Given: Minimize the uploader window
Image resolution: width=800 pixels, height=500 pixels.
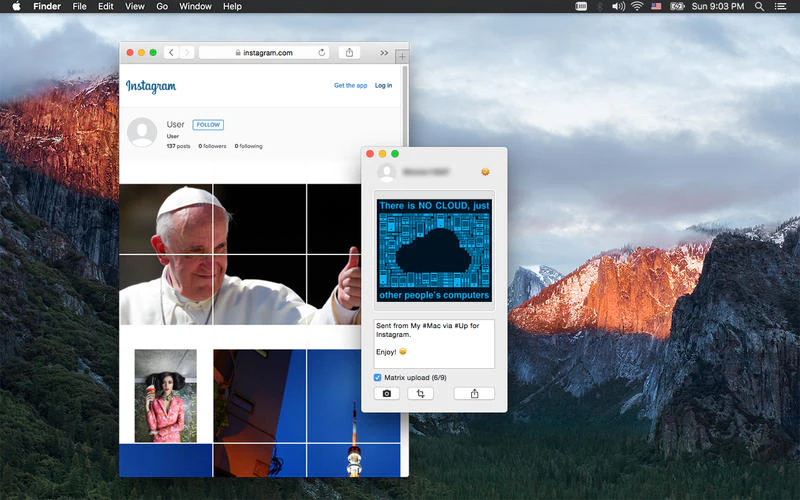Looking at the screenshot, I should (383, 154).
